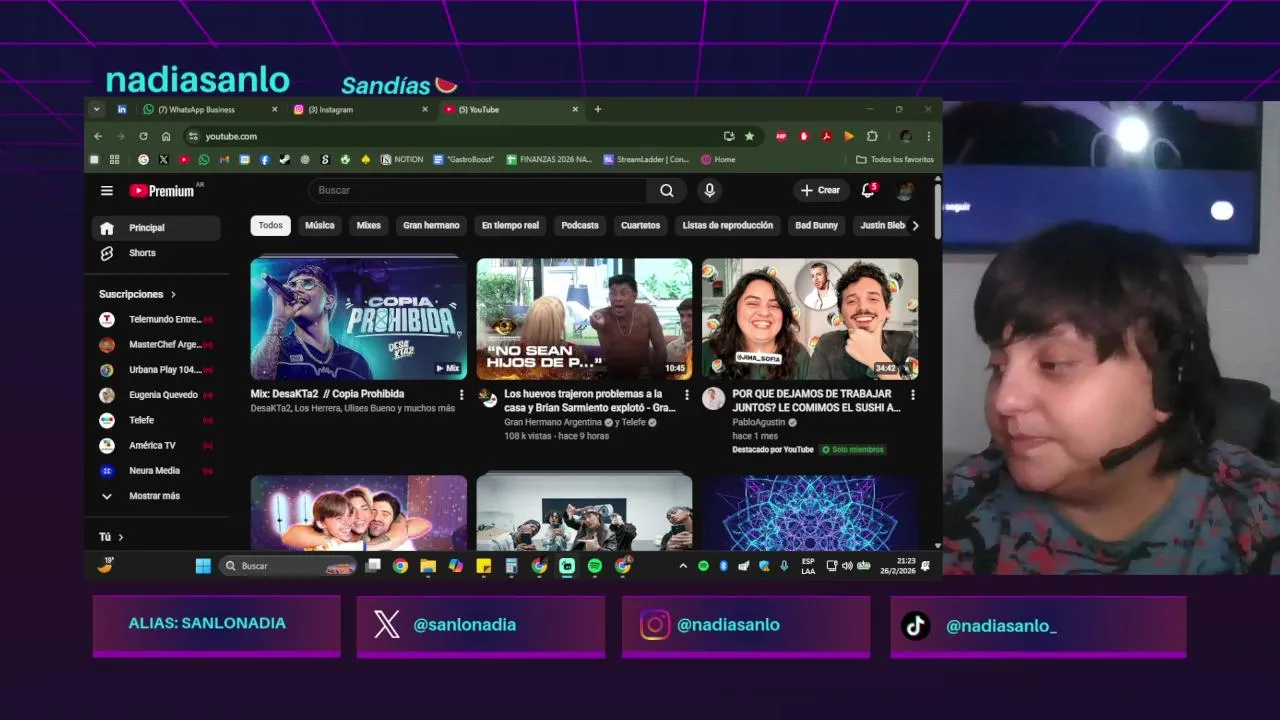Open the FINANZAS 2026 bookmark

point(550,159)
